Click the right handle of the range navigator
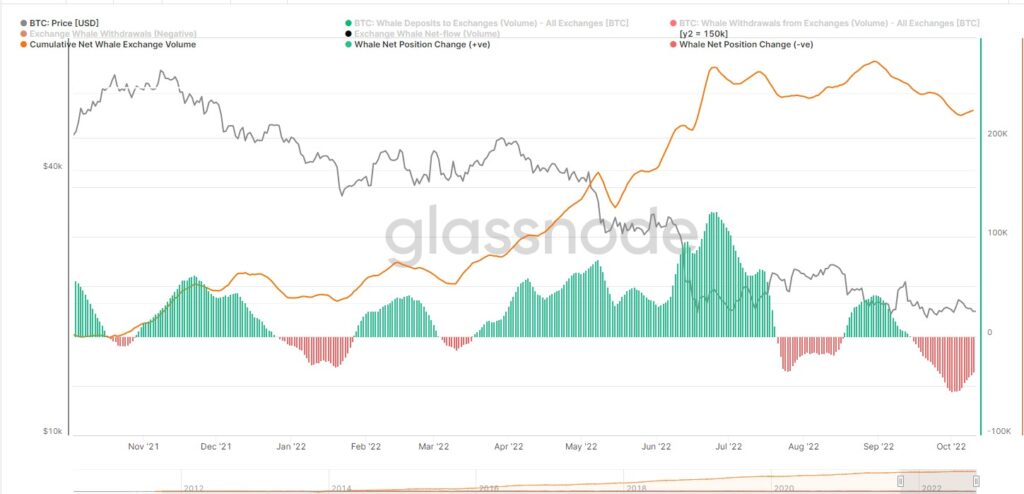The width and height of the screenshot is (1024, 494). pos(970,481)
